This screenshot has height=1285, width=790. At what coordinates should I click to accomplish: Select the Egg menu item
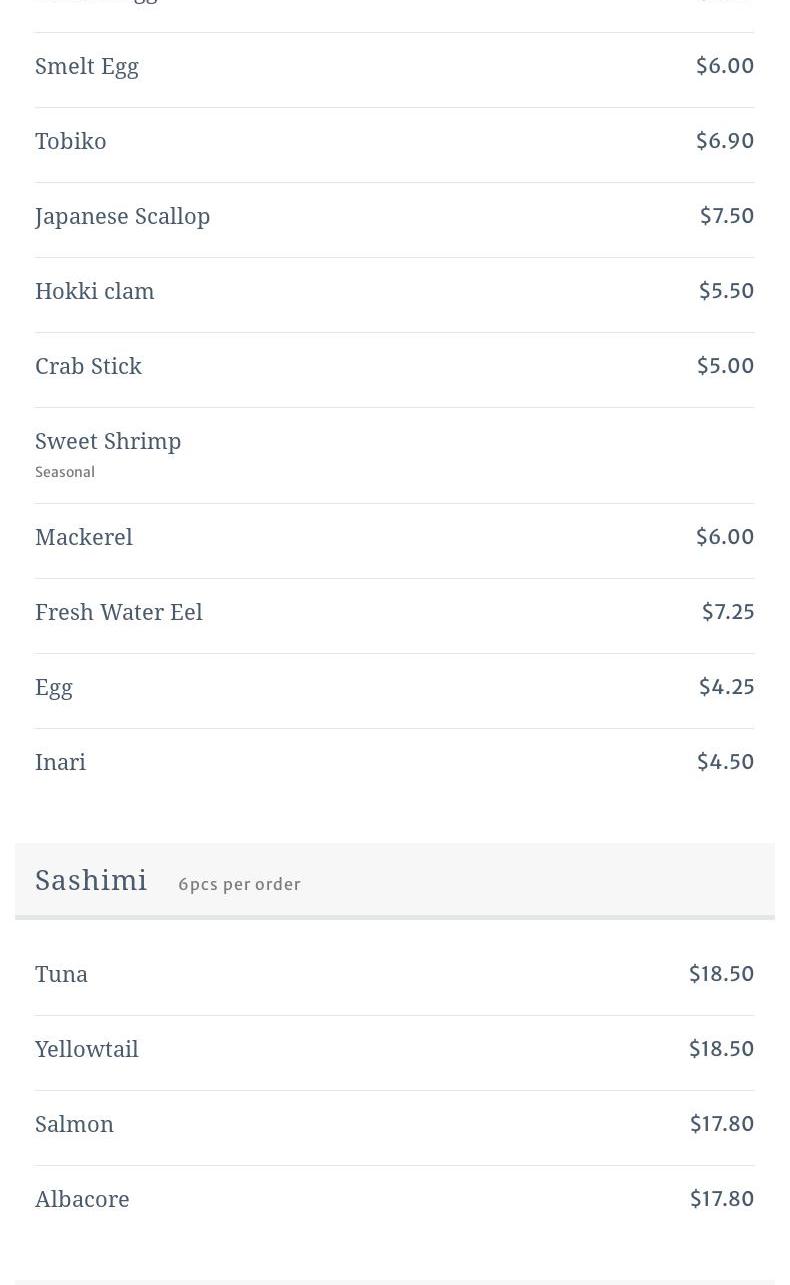(54, 687)
